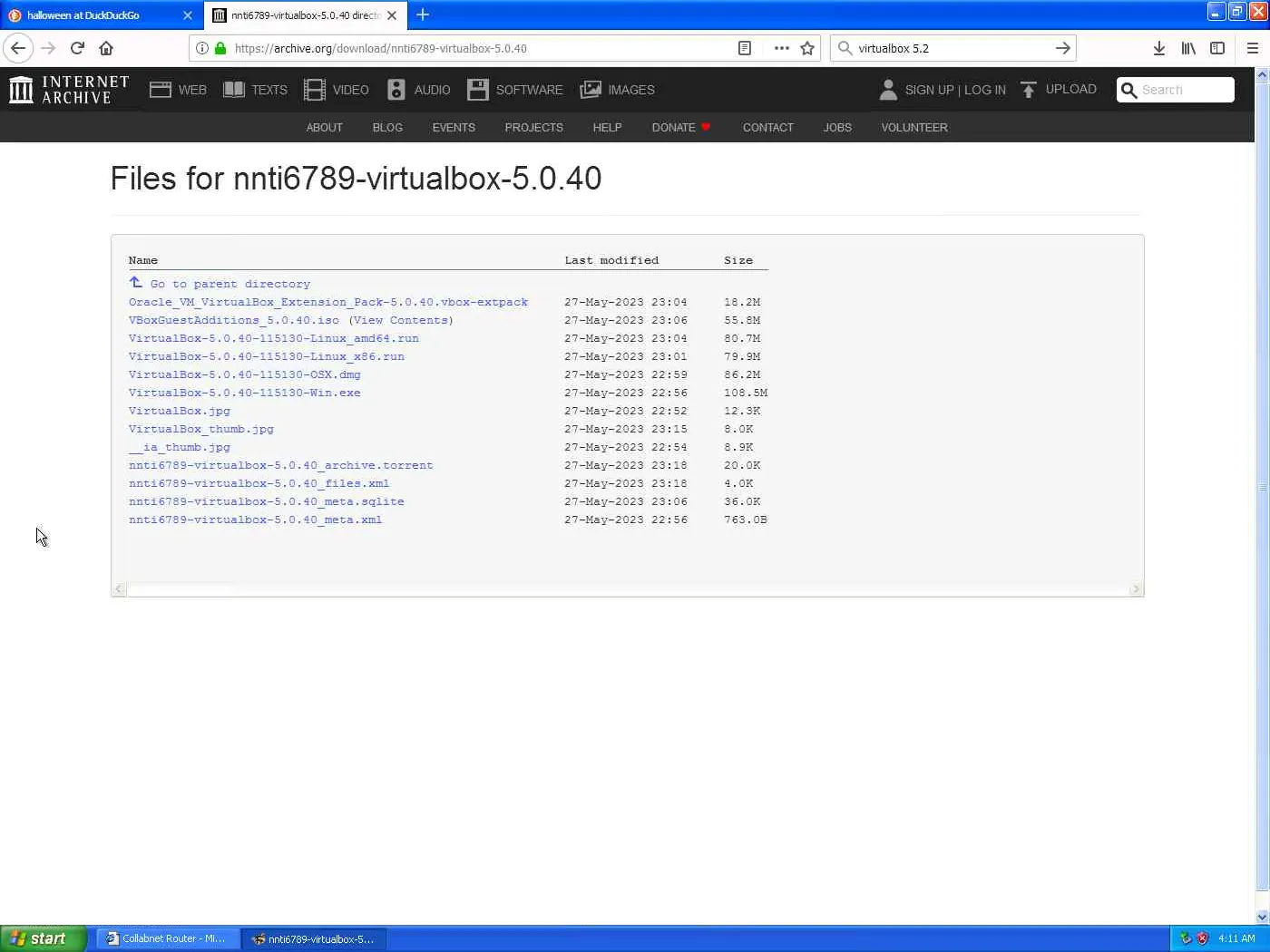1270x952 pixels.
Task: Open a new browser tab
Action: (x=423, y=15)
